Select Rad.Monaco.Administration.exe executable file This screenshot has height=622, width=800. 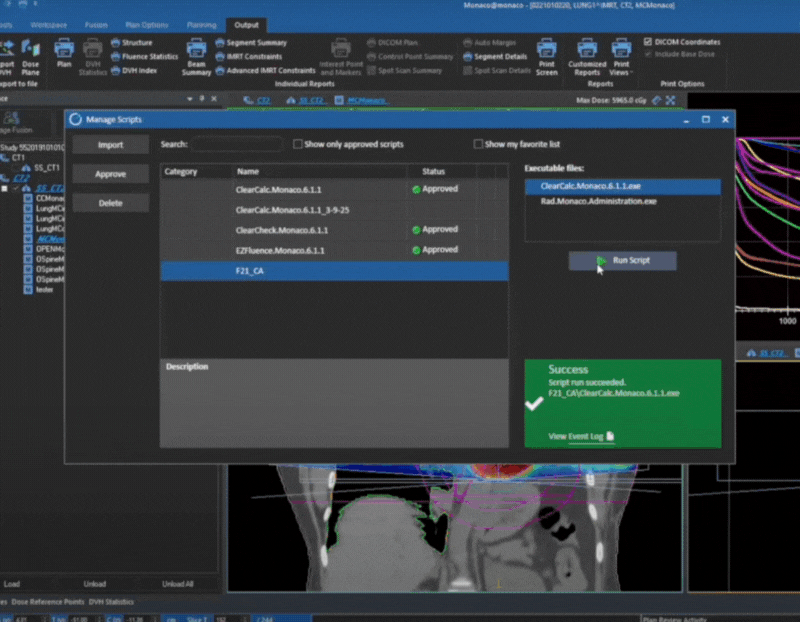pos(622,202)
